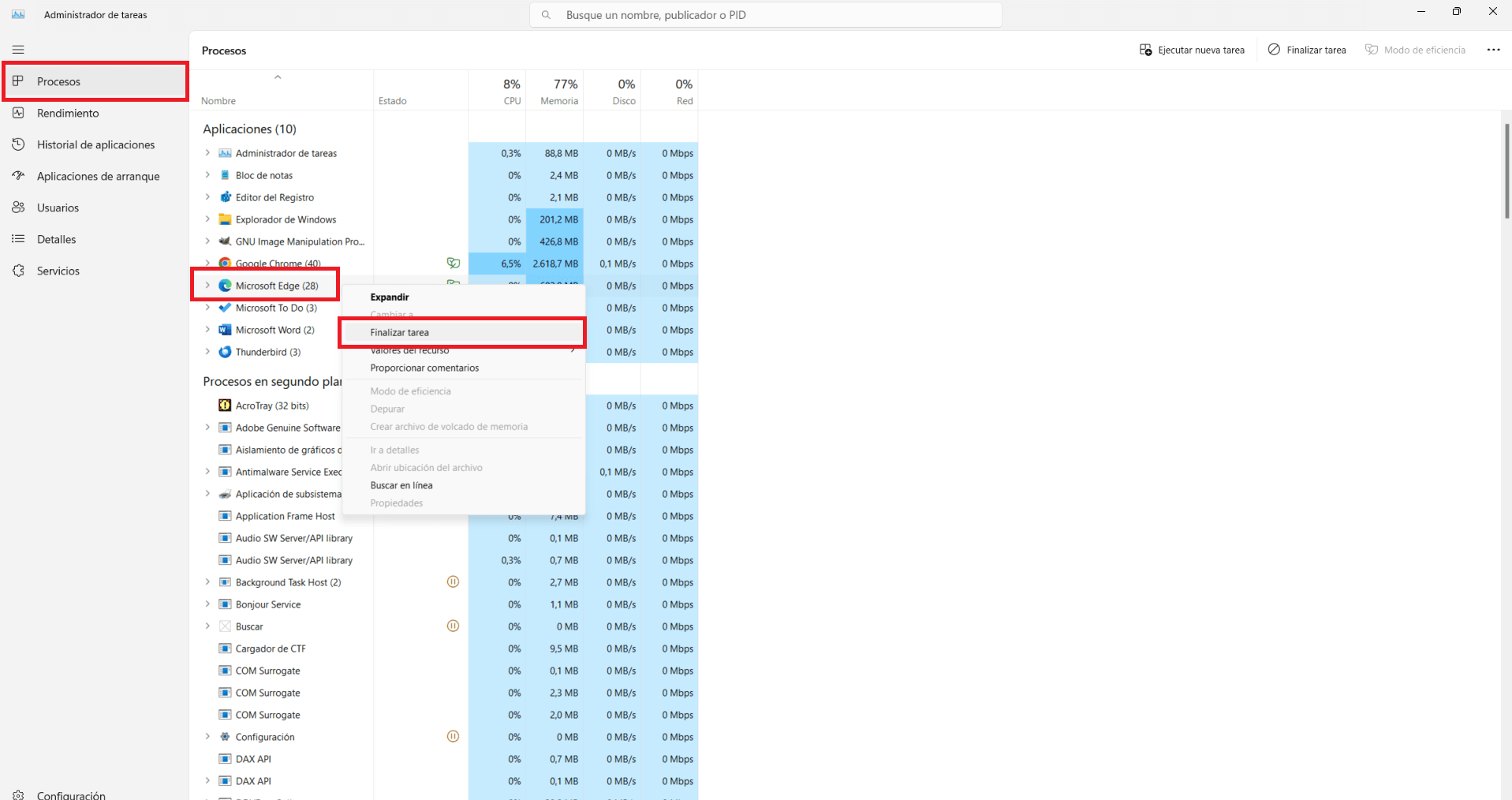Click the Historial de aplicaciones icon
This screenshot has width=1512, height=800.
(x=18, y=144)
